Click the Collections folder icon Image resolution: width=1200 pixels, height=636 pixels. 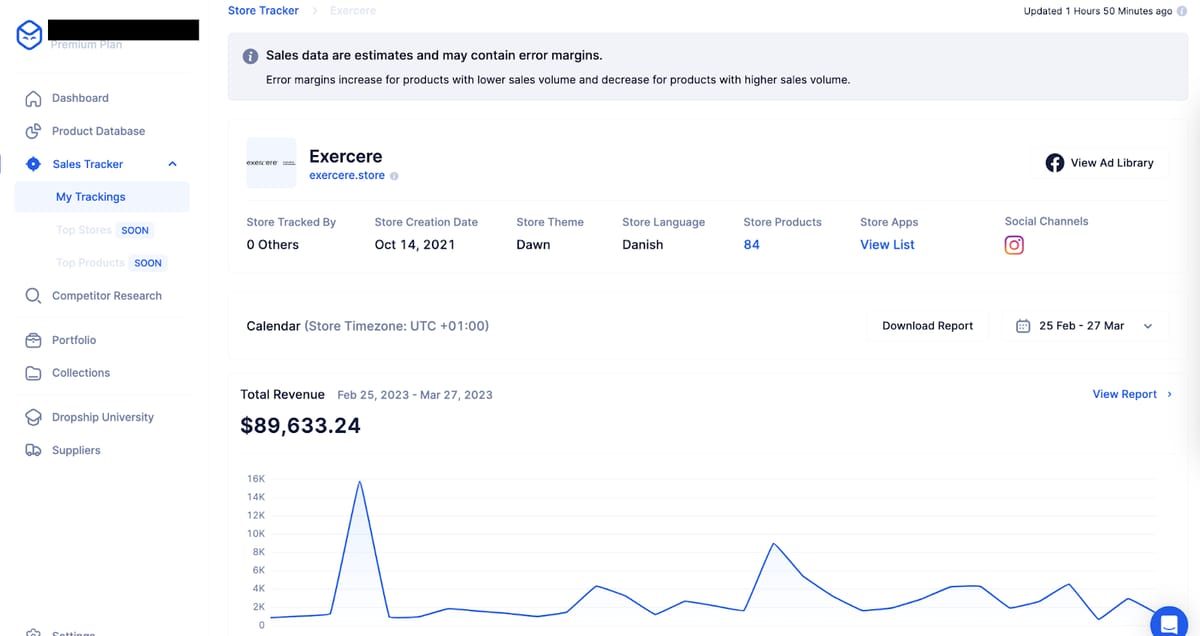coord(33,373)
